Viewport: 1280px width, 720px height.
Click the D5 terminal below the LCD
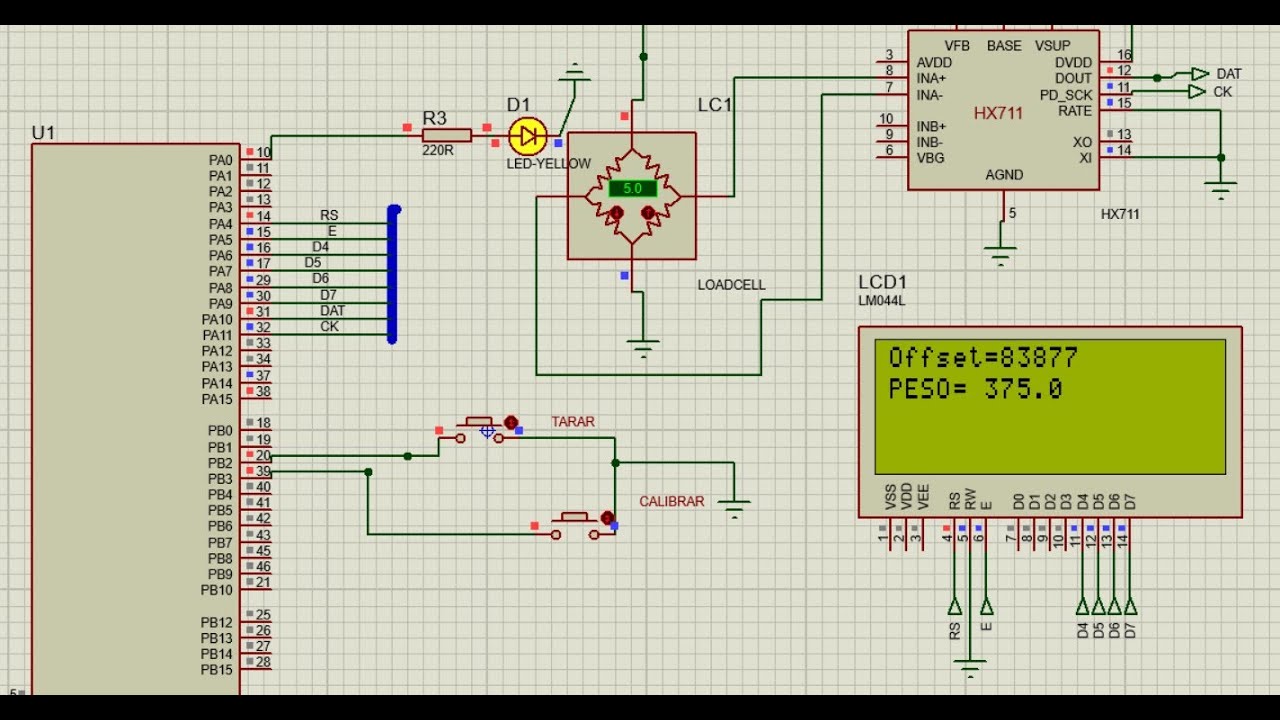(1098, 606)
